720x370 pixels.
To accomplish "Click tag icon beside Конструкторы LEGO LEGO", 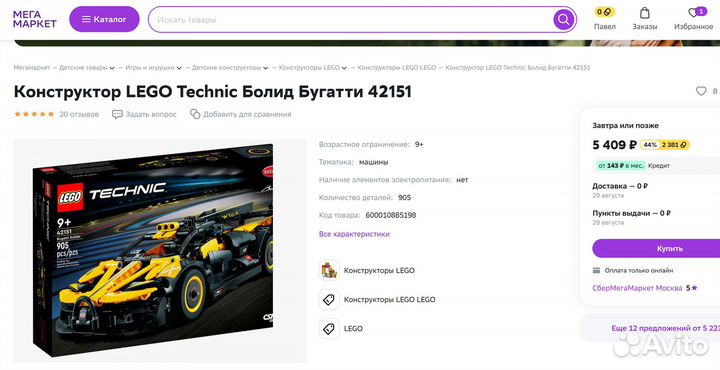I will click(x=329, y=300).
